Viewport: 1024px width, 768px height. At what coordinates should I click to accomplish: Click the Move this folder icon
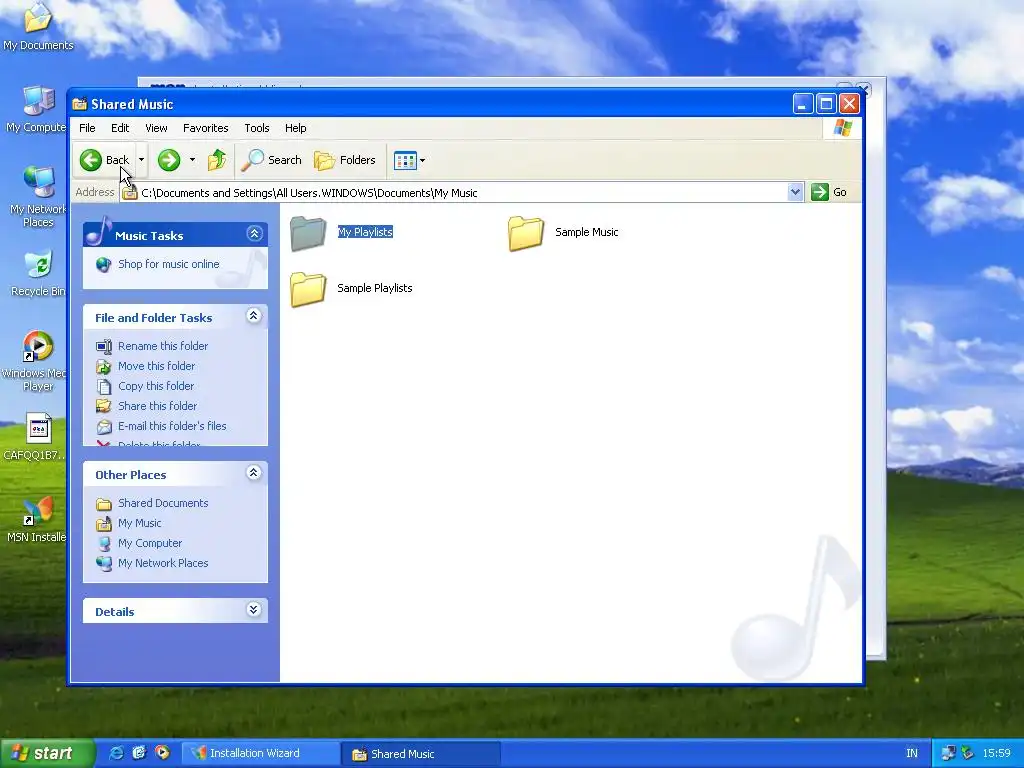coord(104,366)
